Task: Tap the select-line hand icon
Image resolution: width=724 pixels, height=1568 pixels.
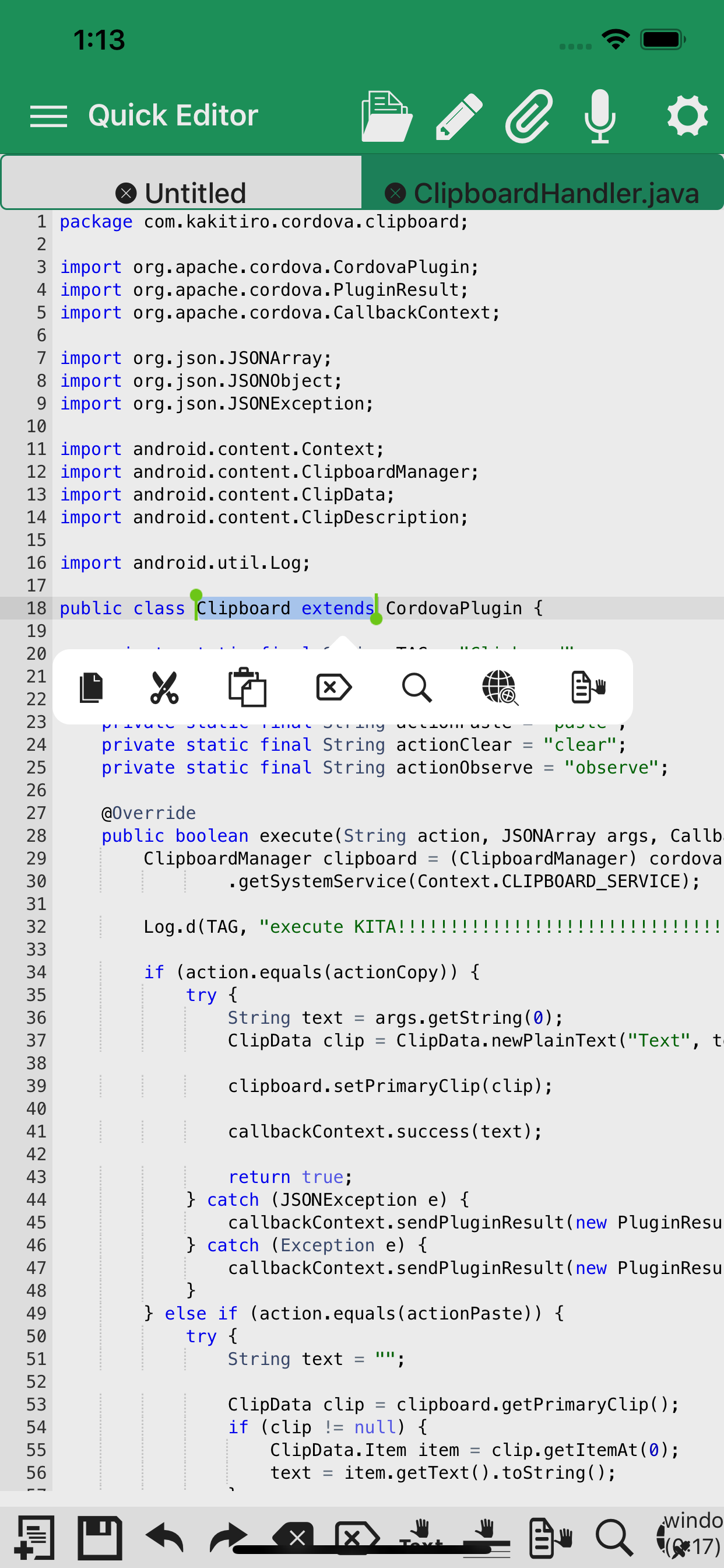Action: click(x=486, y=1537)
